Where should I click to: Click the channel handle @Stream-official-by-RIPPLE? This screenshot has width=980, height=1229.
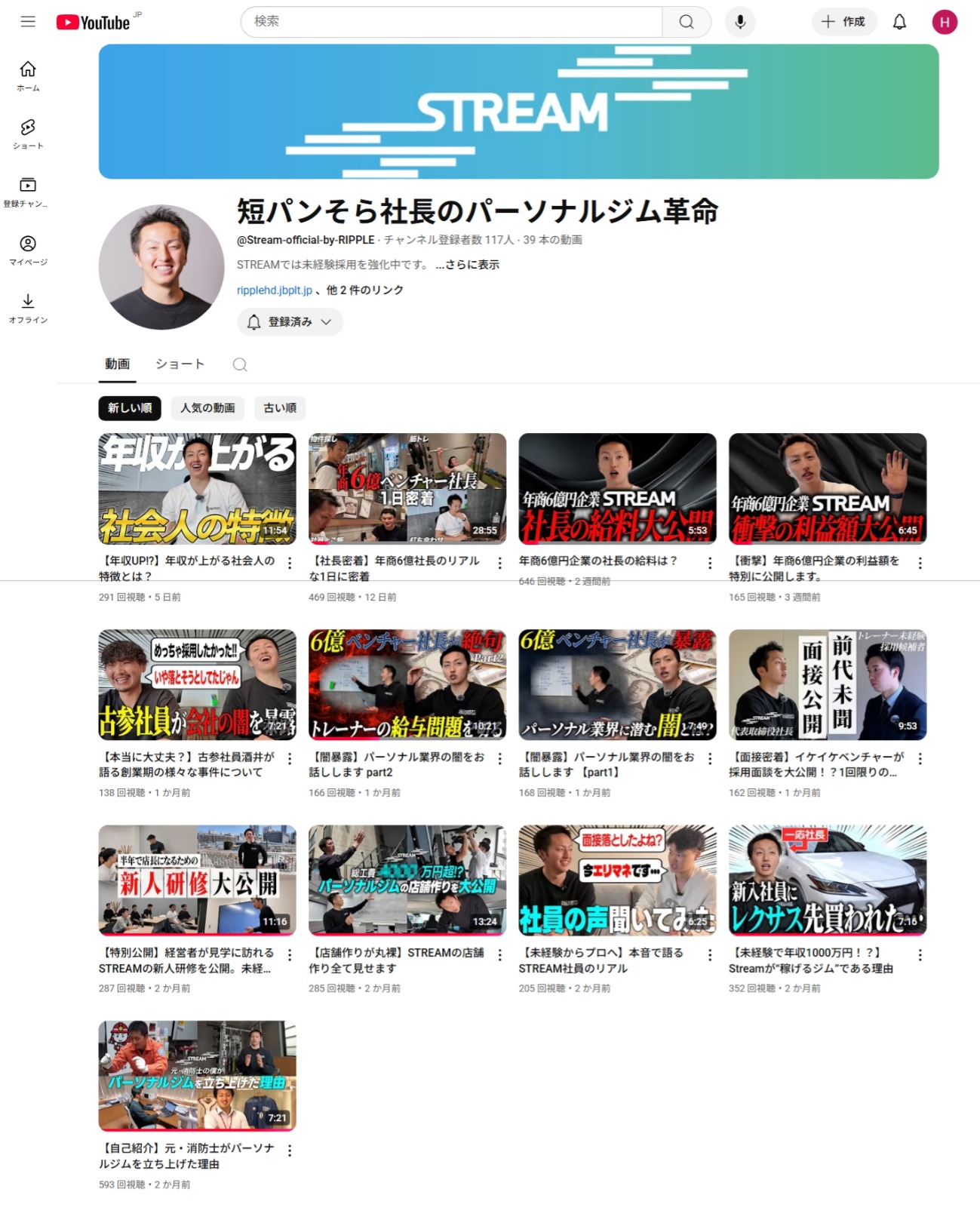306,240
